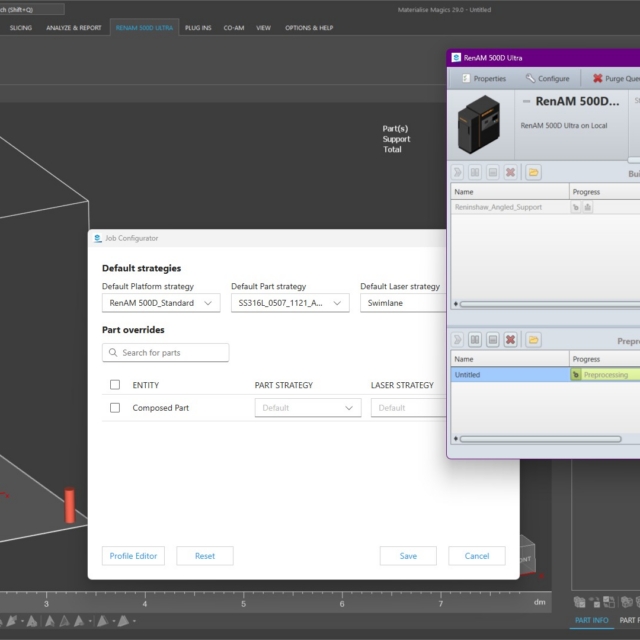Click the build queue Name column header
The width and height of the screenshot is (640, 640).
click(x=510, y=192)
